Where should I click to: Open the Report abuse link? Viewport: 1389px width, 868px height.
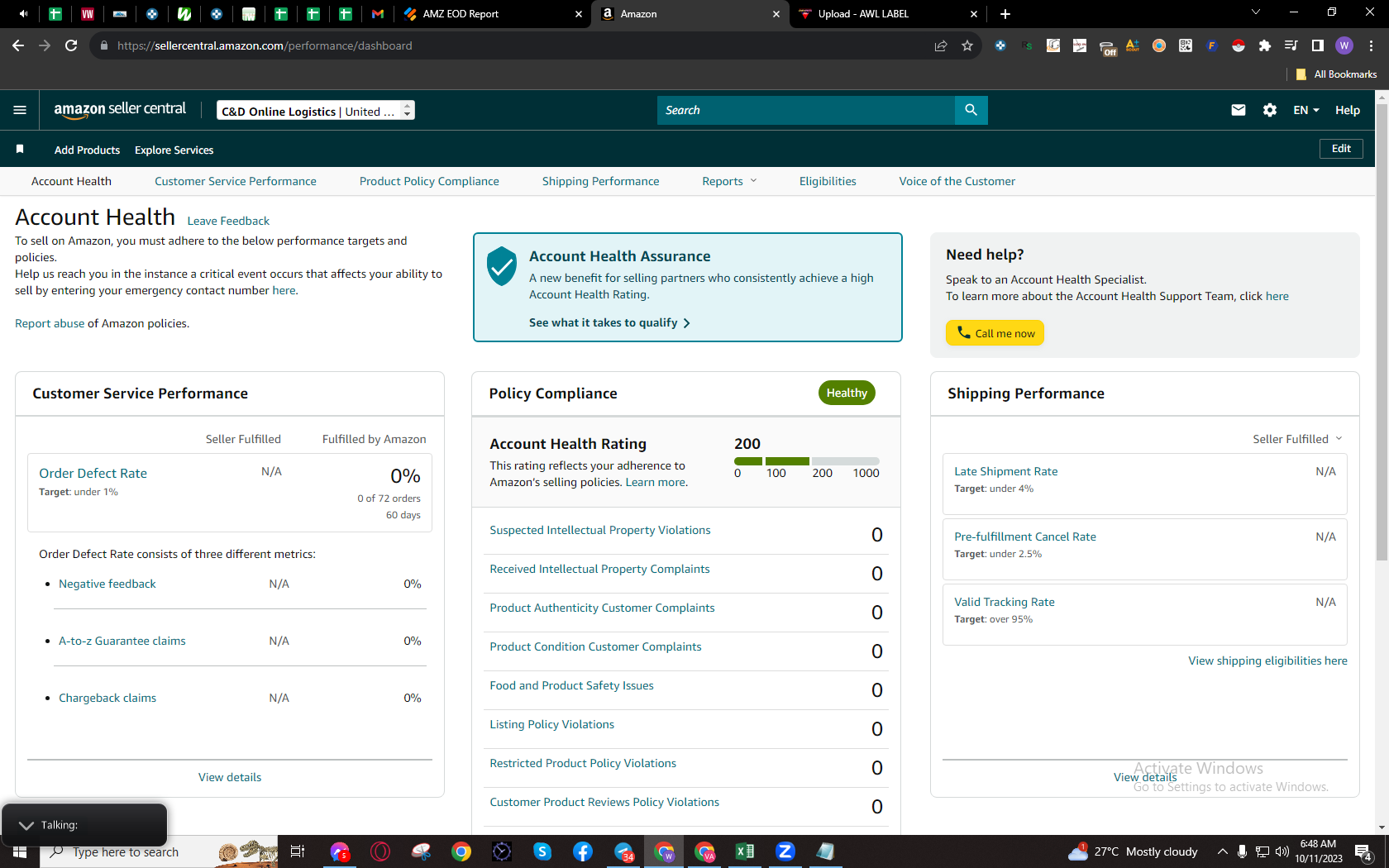point(50,323)
